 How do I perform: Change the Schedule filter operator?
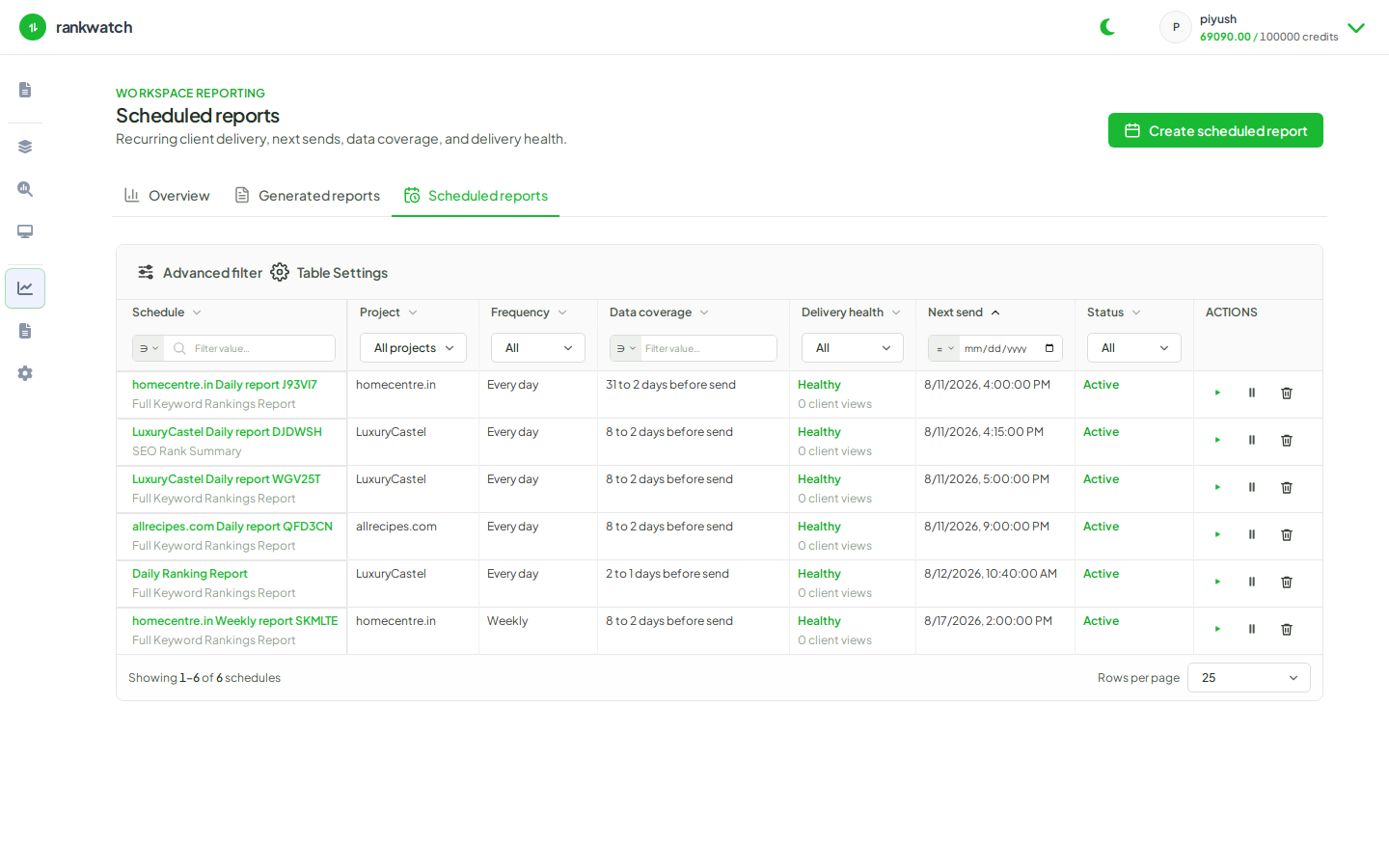pyautogui.click(x=149, y=348)
